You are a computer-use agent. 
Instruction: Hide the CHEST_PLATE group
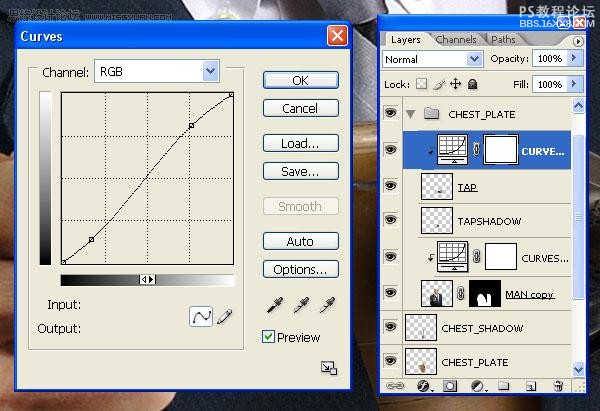391,113
